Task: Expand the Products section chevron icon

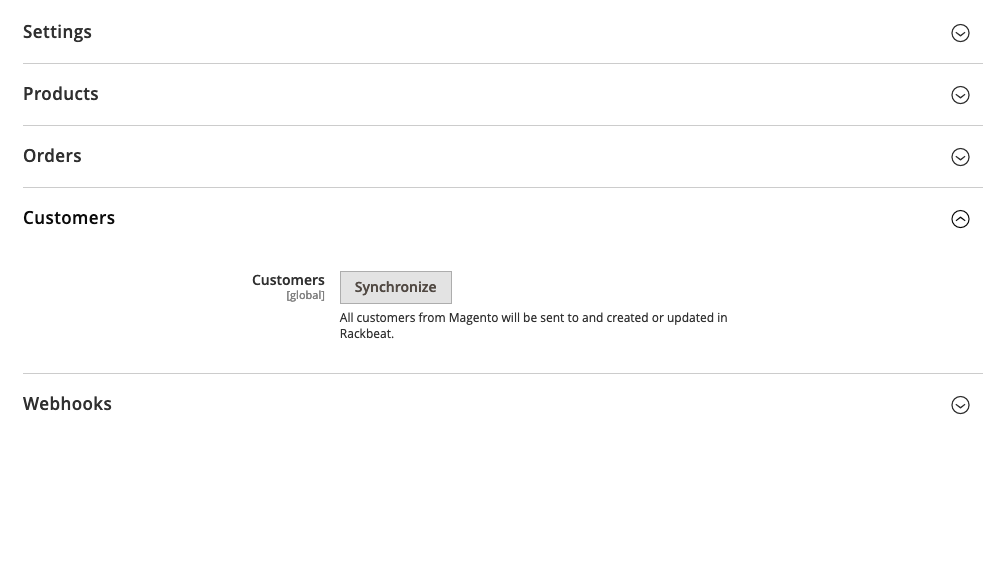Action: click(960, 95)
